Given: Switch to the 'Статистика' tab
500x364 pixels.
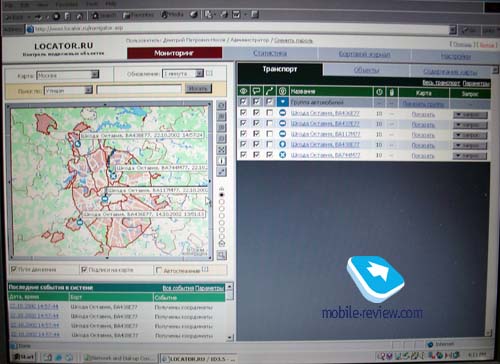Looking at the screenshot, I should pyautogui.click(x=270, y=53).
